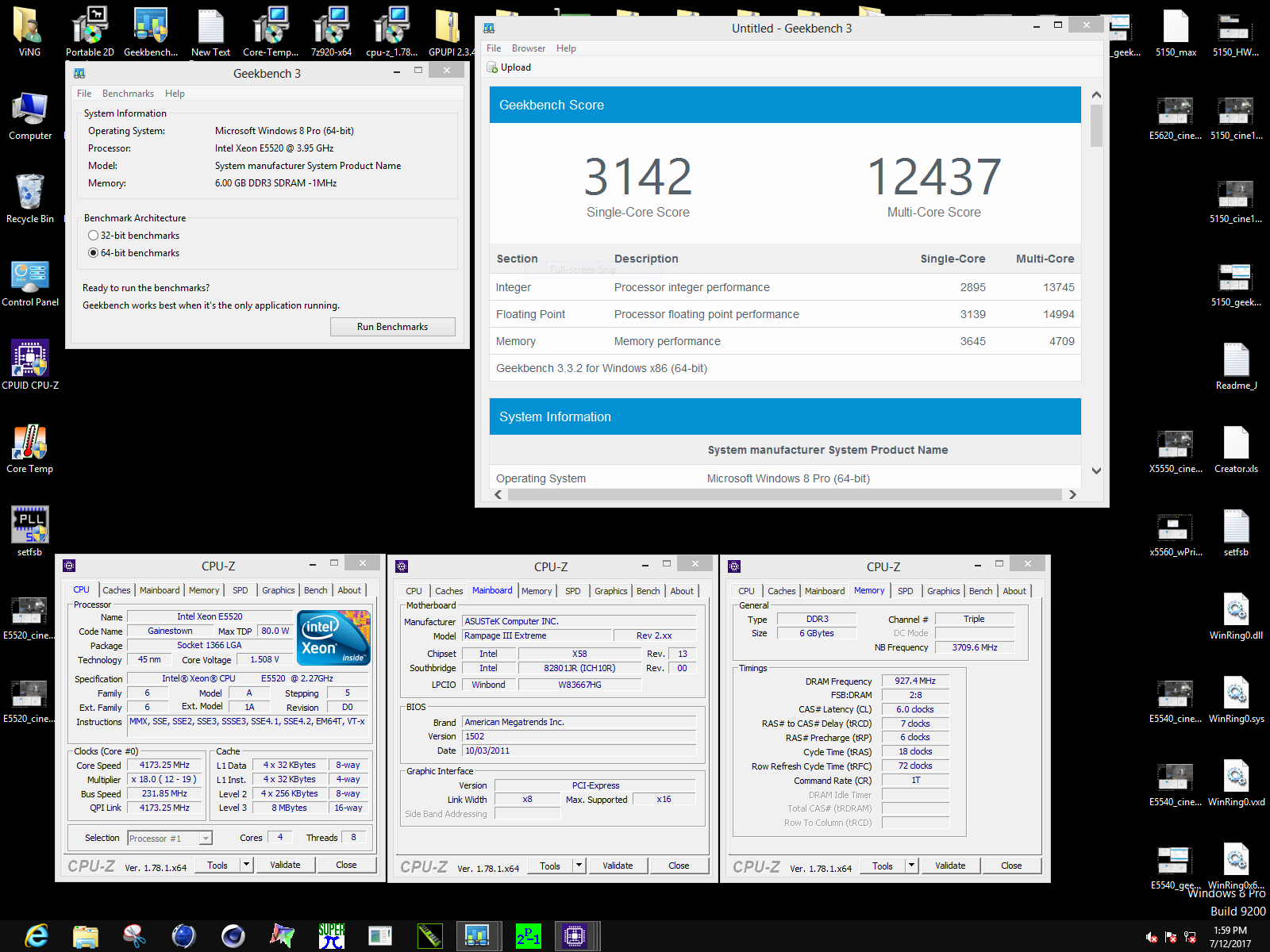Open the GPUPI 2.3.4 folder icon
This screenshot has height=952, width=1270.
(x=450, y=32)
